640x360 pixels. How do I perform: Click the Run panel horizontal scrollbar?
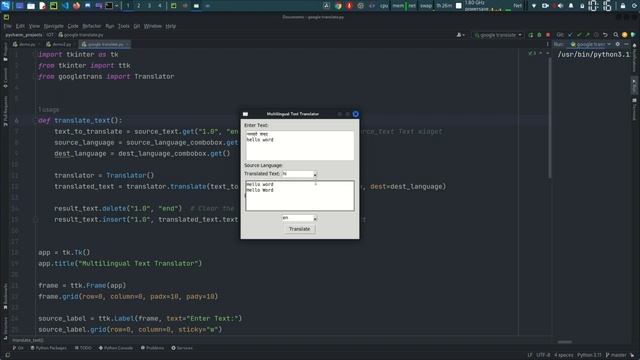pos(565,342)
